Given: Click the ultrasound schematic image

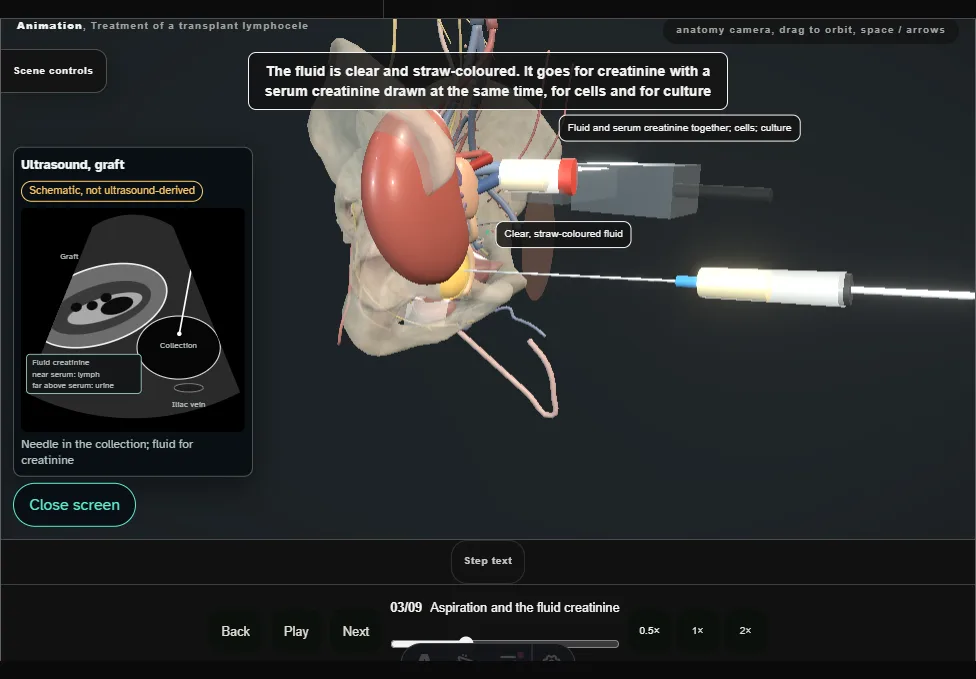Looking at the screenshot, I should click(133, 320).
